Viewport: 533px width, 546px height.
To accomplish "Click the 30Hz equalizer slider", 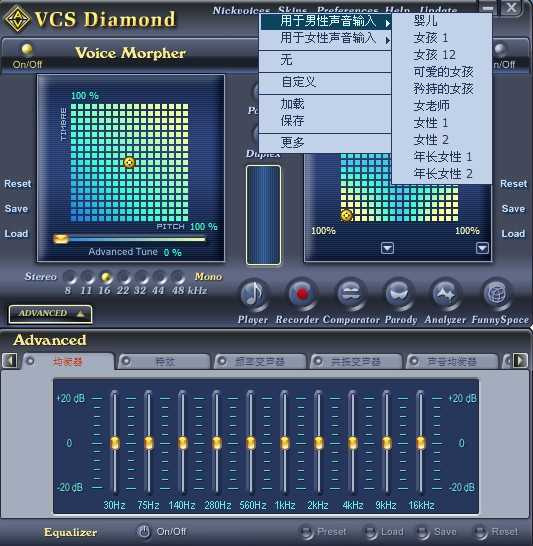I will coord(115,443).
